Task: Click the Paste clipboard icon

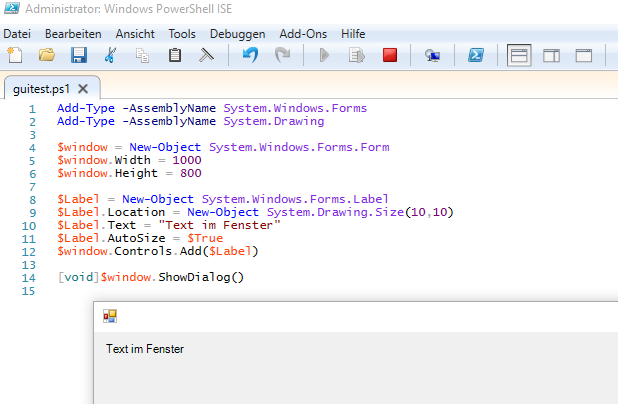Action: [x=175, y=56]
